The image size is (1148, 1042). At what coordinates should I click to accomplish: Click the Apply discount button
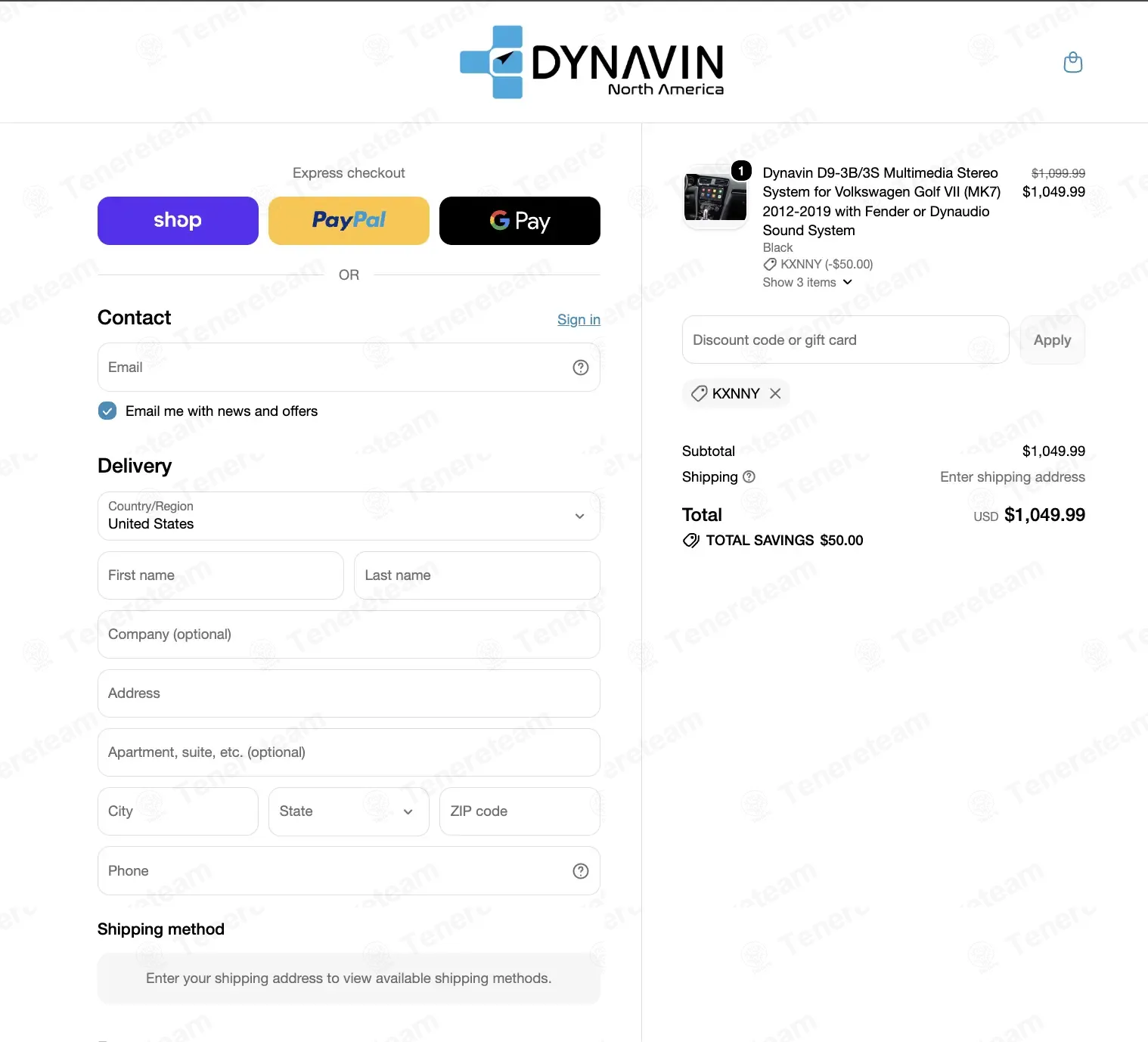point(1052,340)
